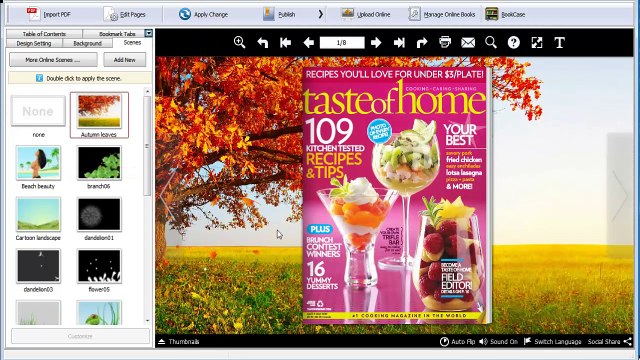Open Social Share

(609, 342)
